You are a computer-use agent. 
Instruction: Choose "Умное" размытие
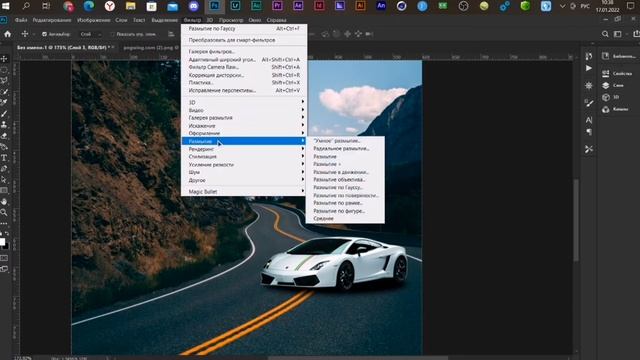click(x=345, y=141)
